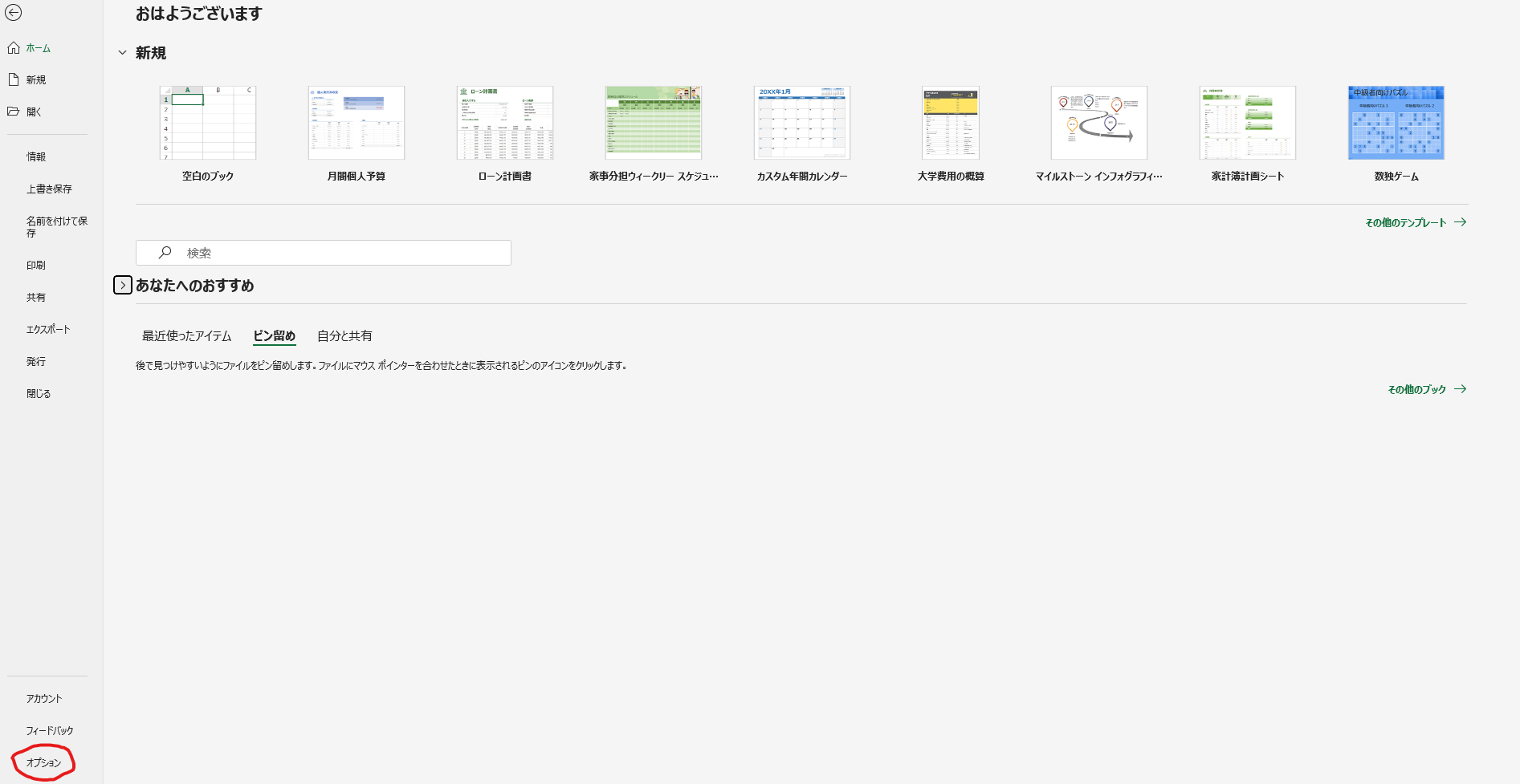1520x784 pixels.
Task: Open the 数独ゲーム template
Action: click(x=1396, y=123)
